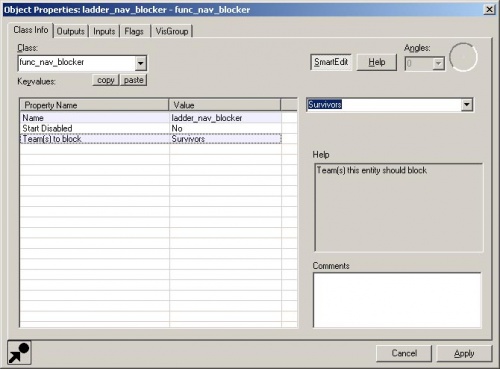Click the Help button
This screenshot has height=369, width=500.
coord(377,62)
